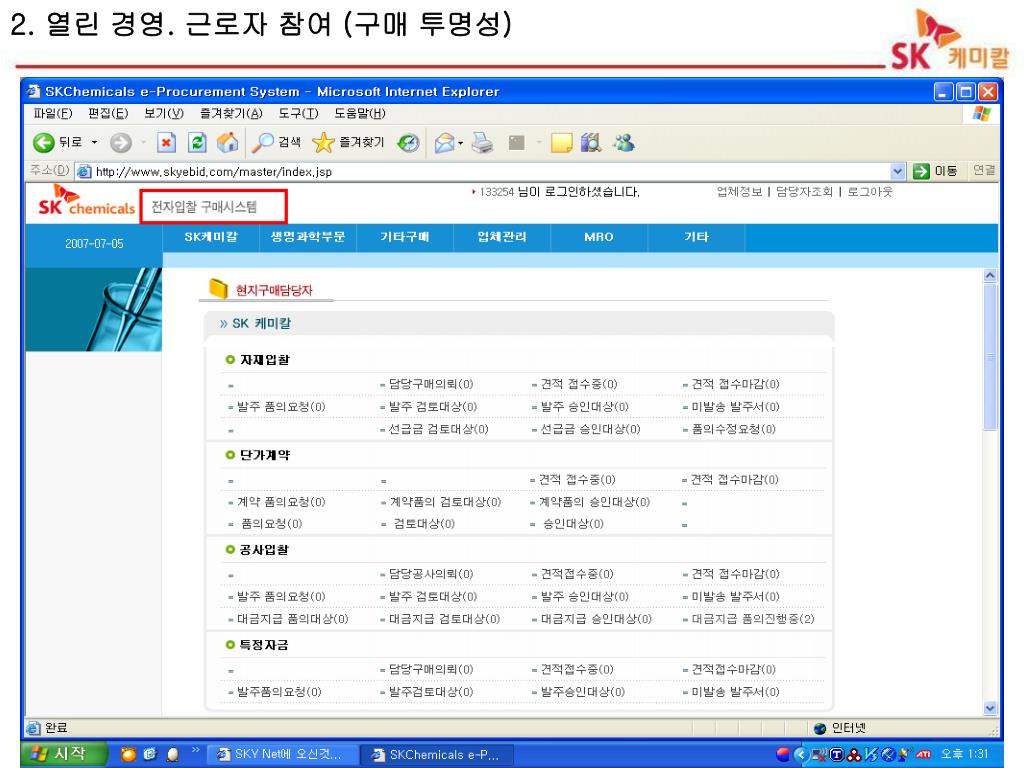Click the Internet Explorer quick launch icon
Image resolution: width=1024 pixels, height=768 pixels.
[150, 754]
